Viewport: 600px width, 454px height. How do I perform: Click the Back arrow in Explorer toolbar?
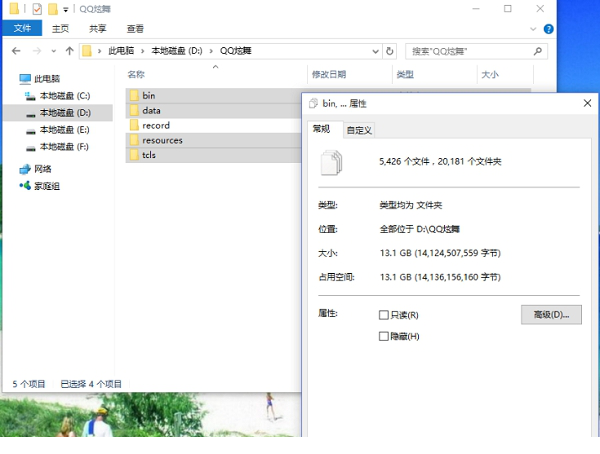16,51
